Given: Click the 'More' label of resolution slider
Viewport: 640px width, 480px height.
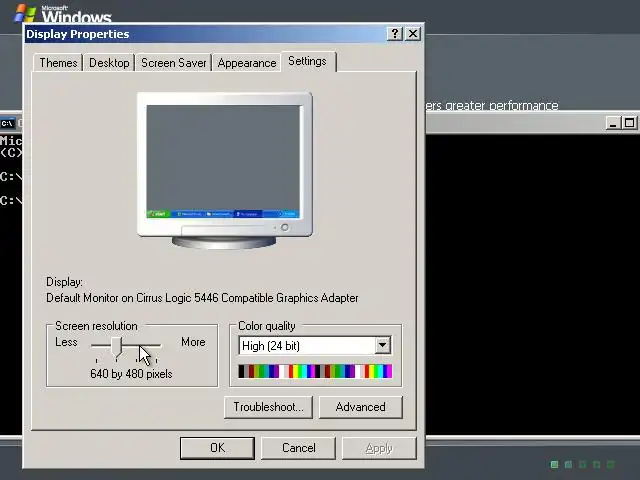Looking at the screenshot, I should coord(193,342).
